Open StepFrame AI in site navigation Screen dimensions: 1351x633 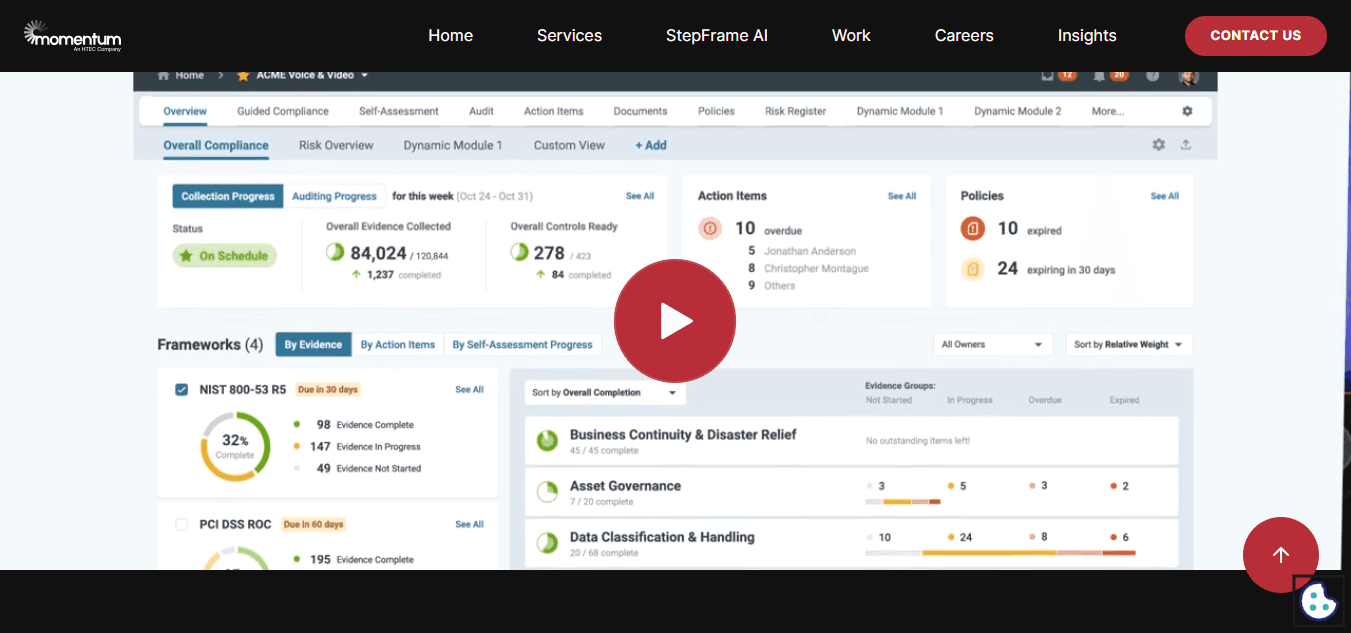[x=717, y=36]
